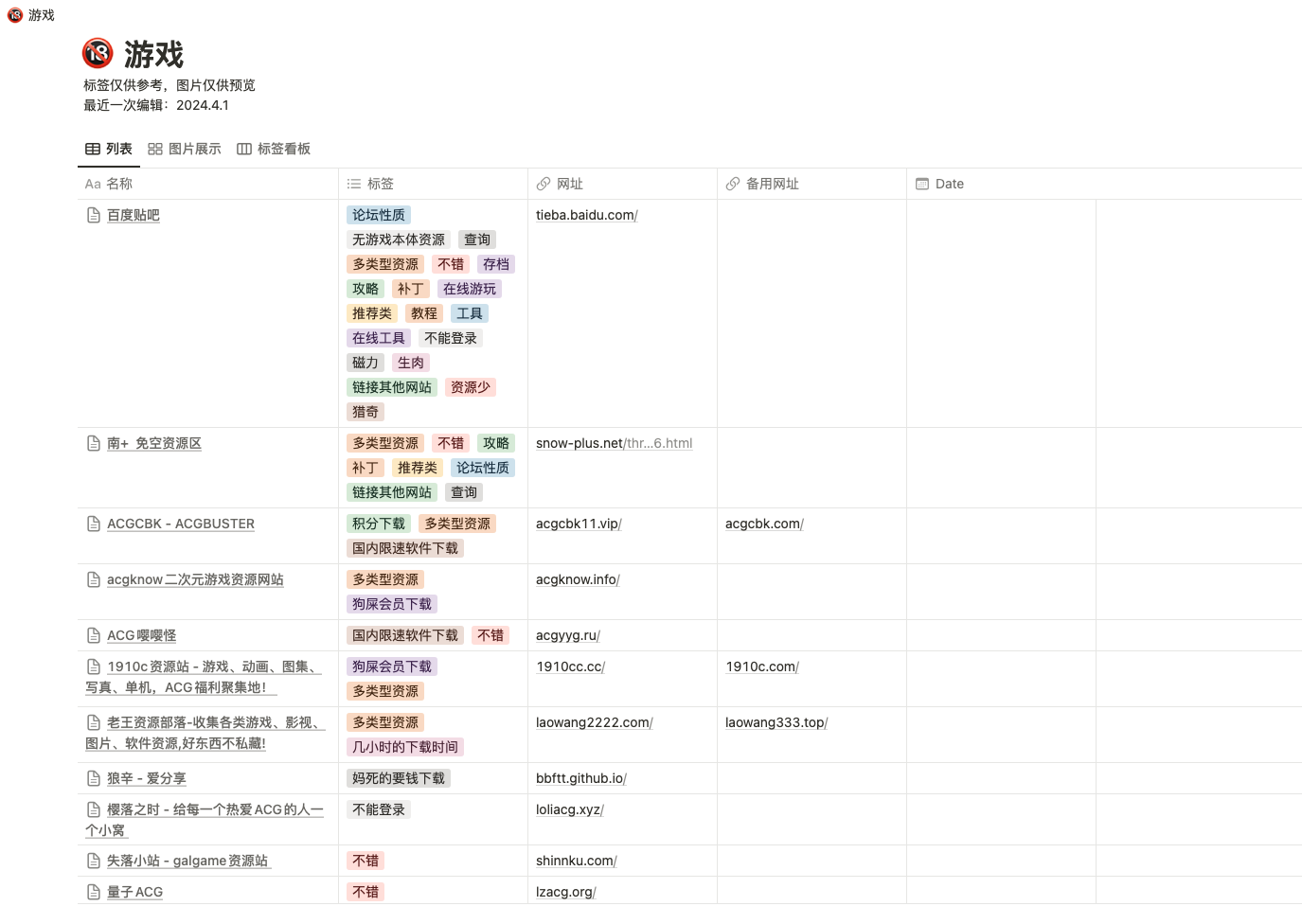Open the 南+ 免空资源区 page
1302x924 pixels.
coord(153,444)
